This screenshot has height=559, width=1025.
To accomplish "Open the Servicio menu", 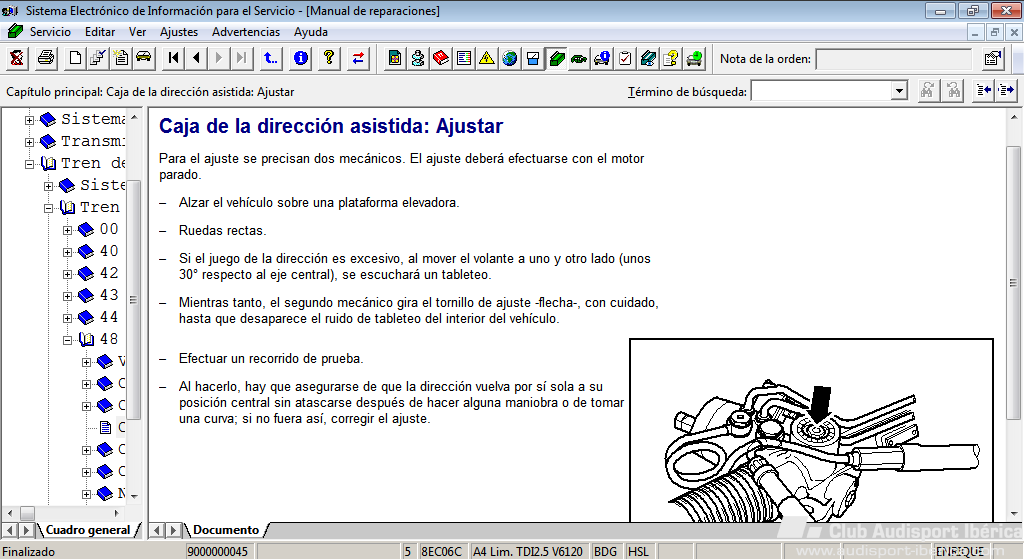I will pyautogui.click(x=50, y=32).
